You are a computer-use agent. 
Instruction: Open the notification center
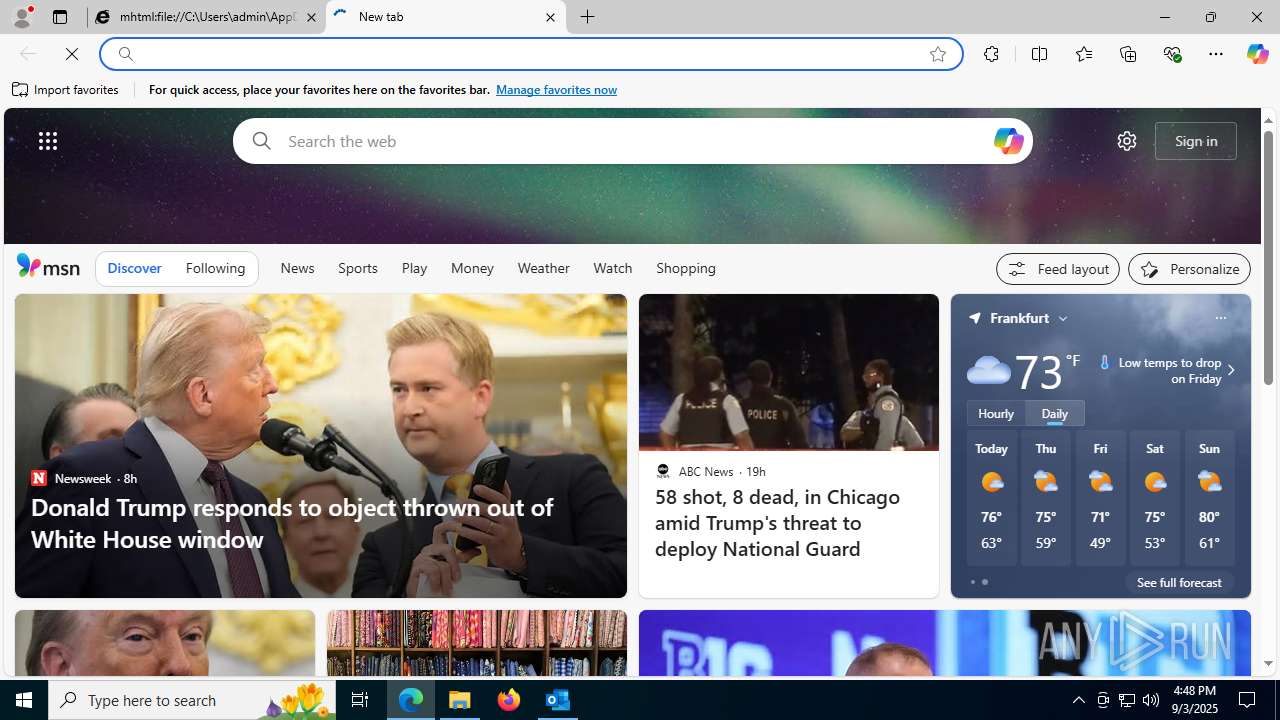tap(1248, 700)
